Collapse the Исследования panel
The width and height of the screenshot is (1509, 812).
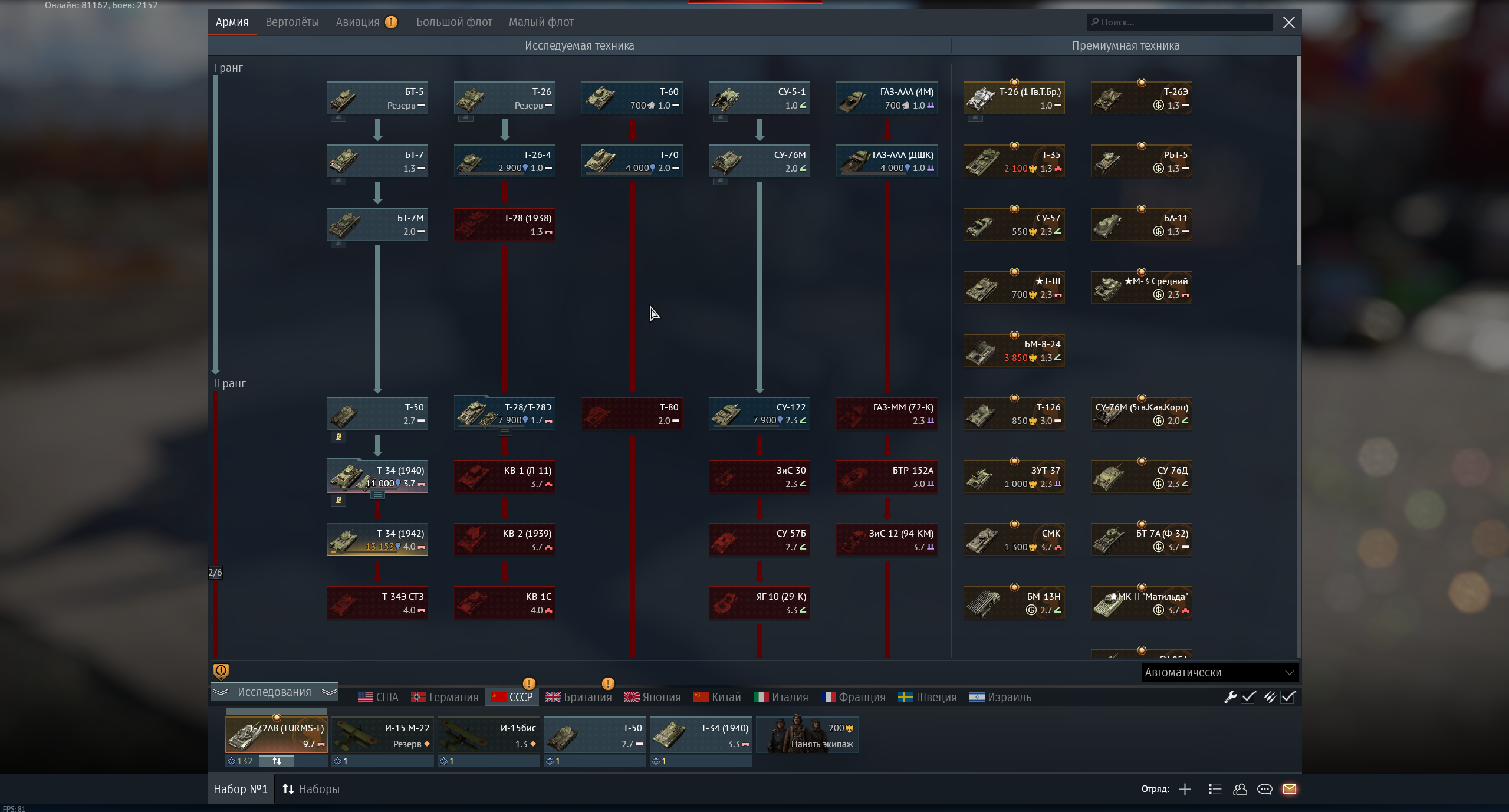click(x=275, y=692)
